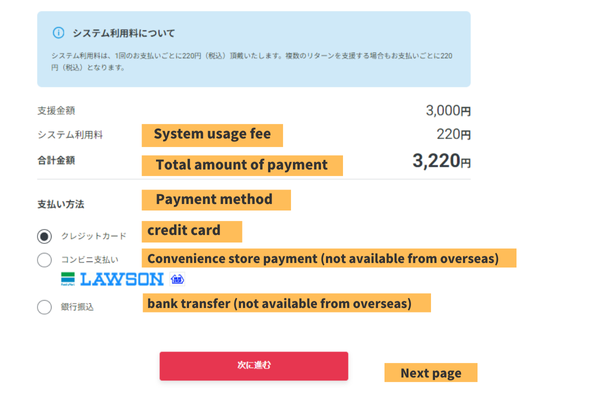Click the 'Total amount of payment' annotation
Screen dimensions: 600x414
[241, 164]
